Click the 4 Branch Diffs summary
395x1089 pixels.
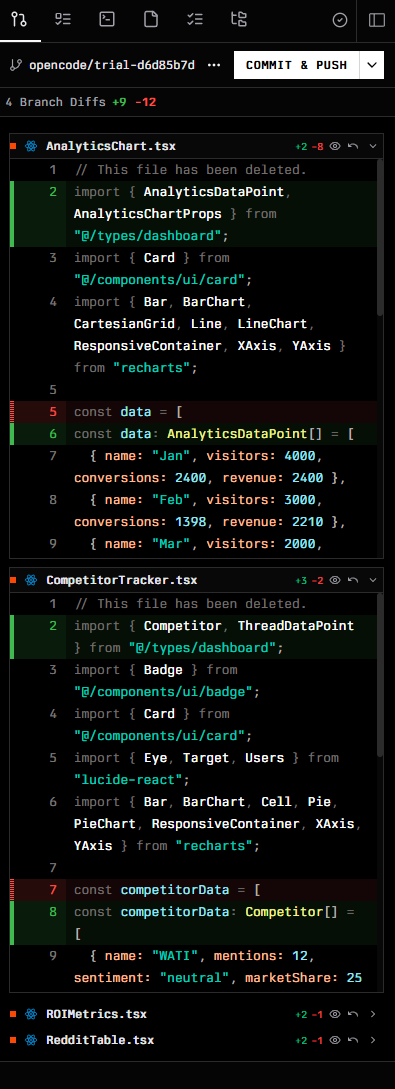[81, 102]
